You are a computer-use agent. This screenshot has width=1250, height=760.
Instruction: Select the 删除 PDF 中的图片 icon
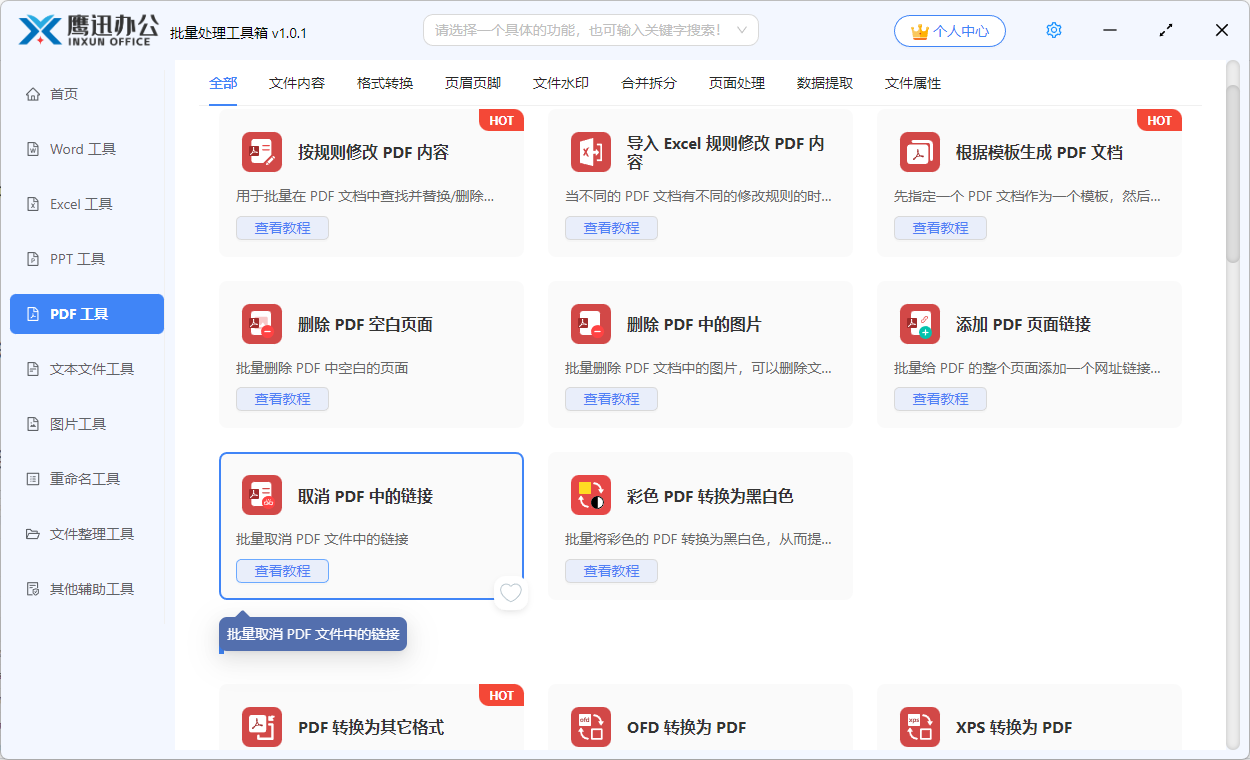click(x=591, y=323)
